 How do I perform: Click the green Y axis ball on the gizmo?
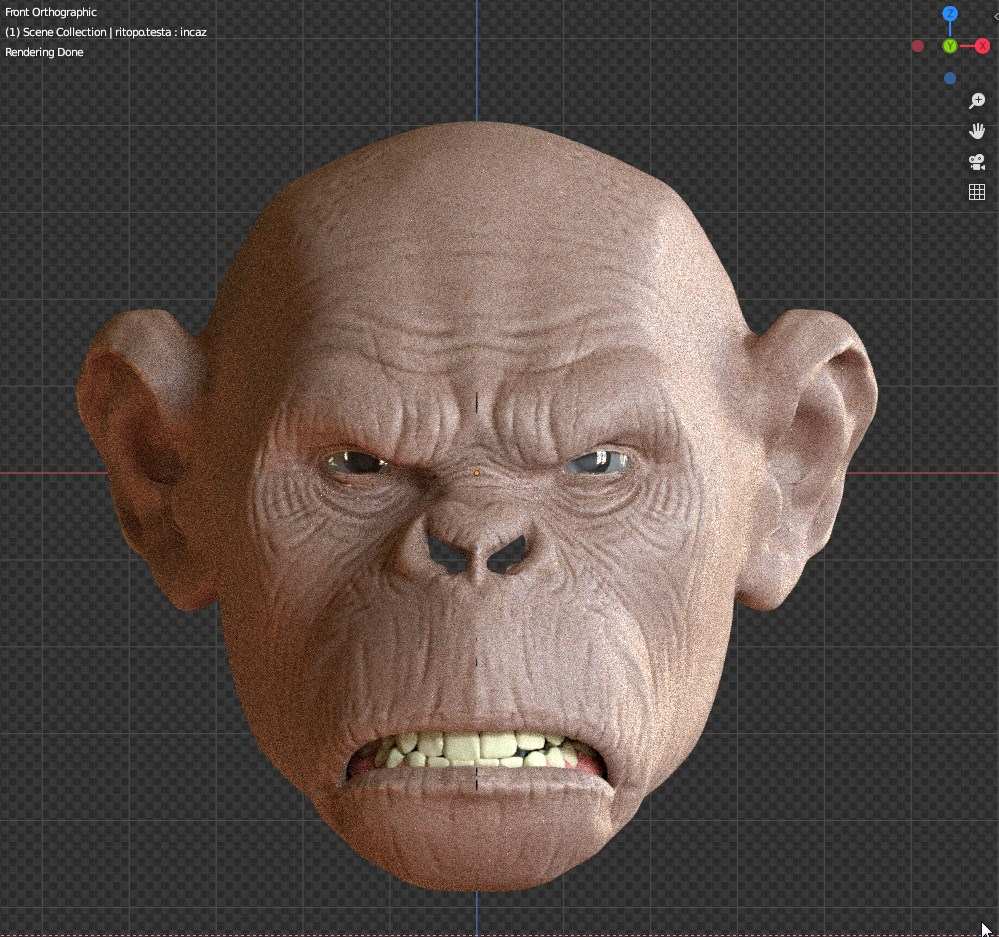pos(949,46)
